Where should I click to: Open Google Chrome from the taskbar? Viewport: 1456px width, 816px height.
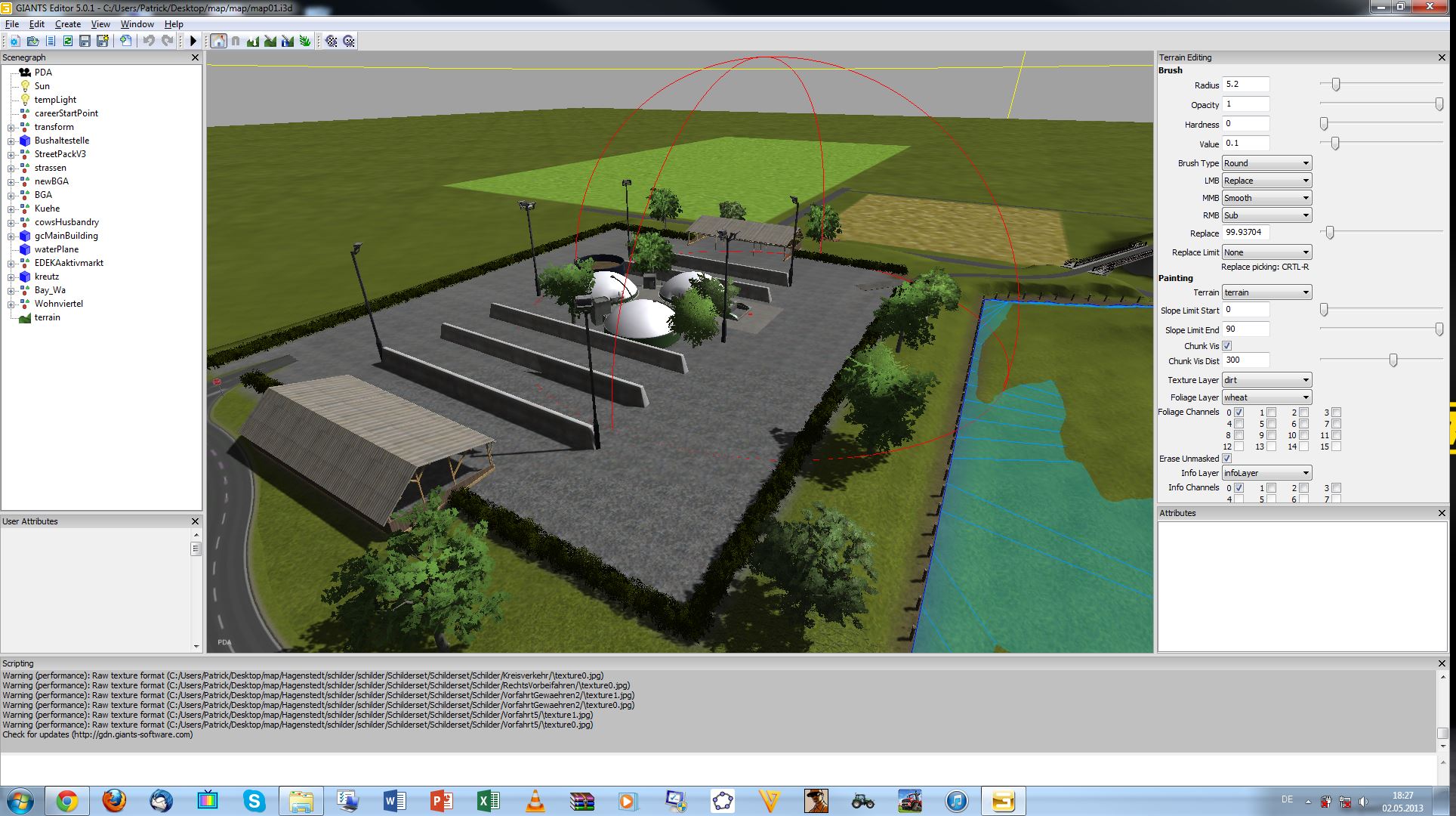(67, 801)
